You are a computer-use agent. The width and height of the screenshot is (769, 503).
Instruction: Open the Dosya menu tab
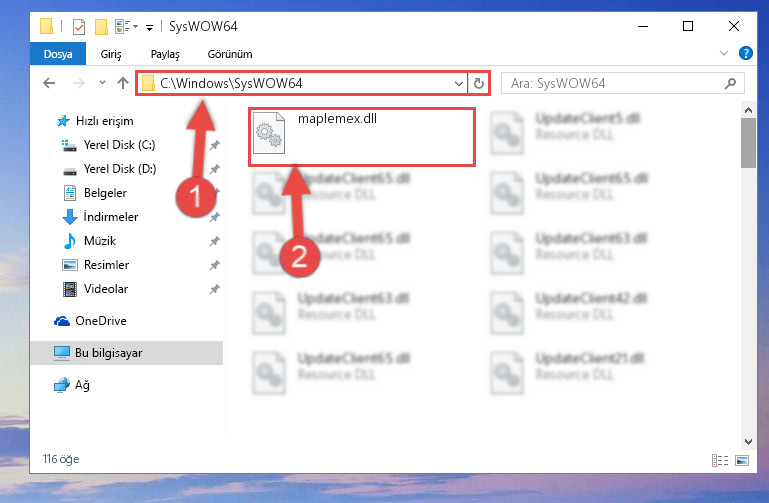pyautogui.click(x=58, y=54)
